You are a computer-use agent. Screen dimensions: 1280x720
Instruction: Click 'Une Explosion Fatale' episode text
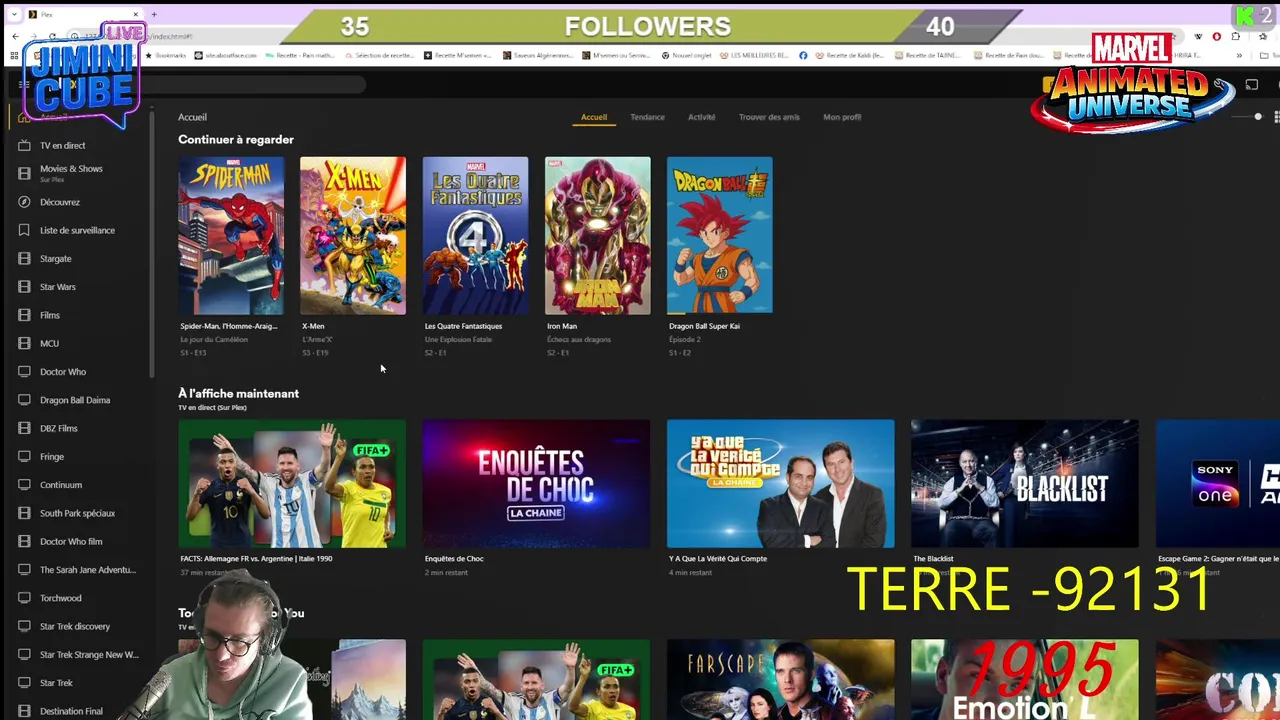click(458, 339)
